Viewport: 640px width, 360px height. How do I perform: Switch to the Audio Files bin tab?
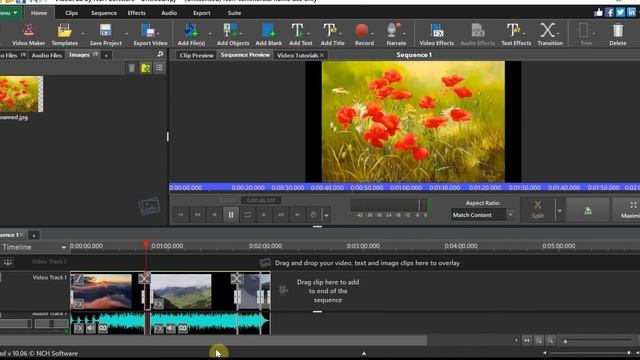[x=47, y=55]
